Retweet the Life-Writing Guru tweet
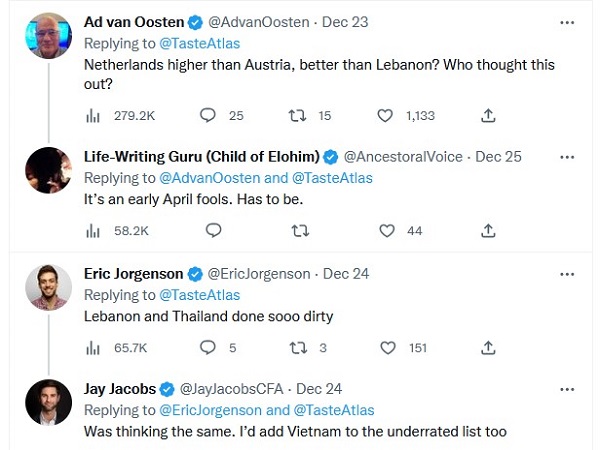This screenshot has height=450, width=600. pyautogui.click(x=299, y=230)
